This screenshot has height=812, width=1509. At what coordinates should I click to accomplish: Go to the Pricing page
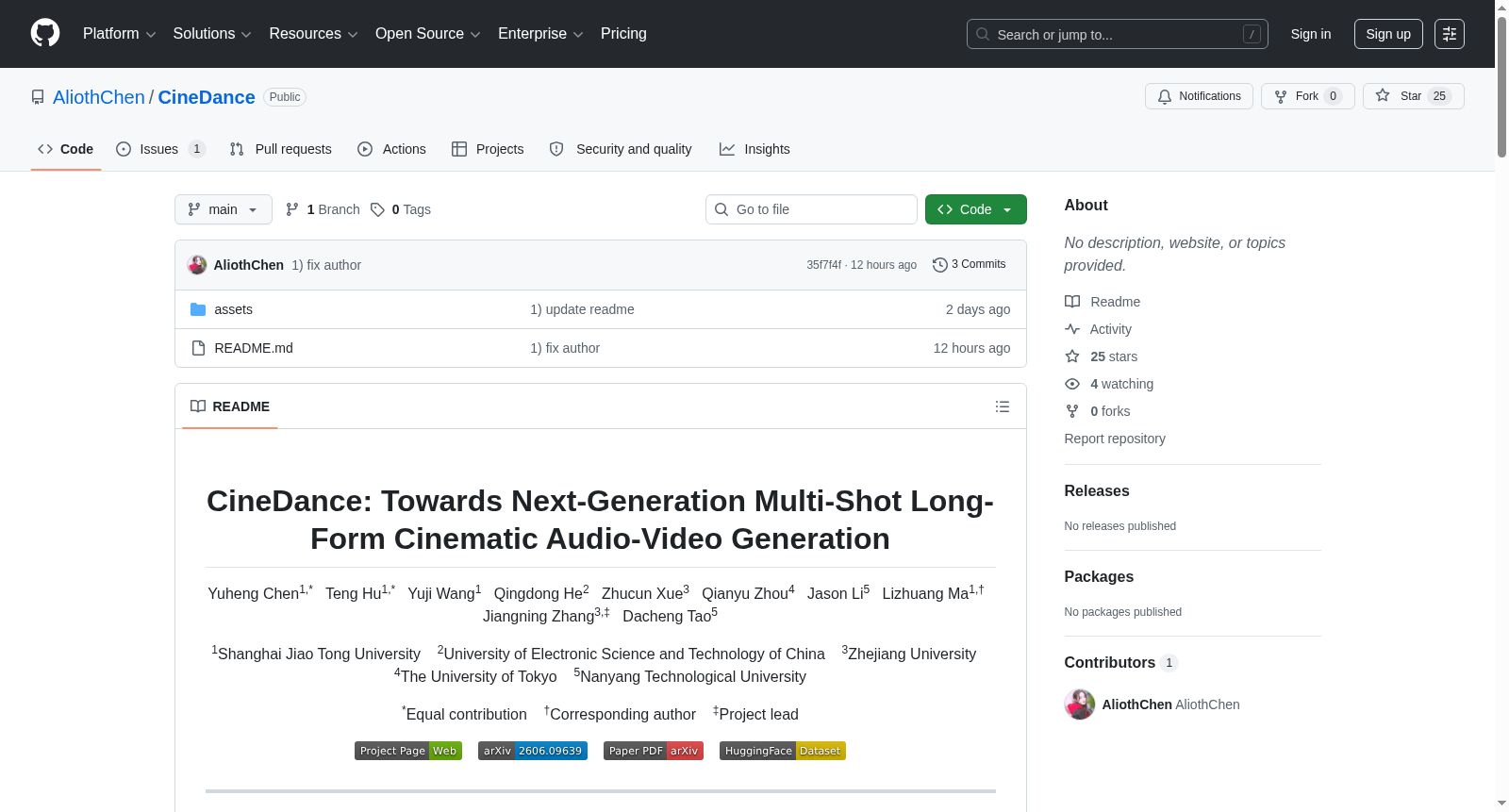623,34
